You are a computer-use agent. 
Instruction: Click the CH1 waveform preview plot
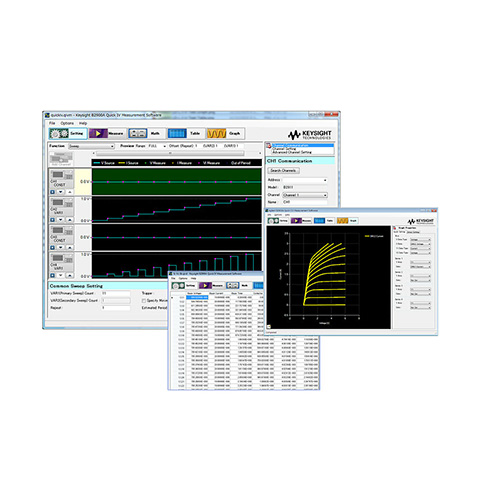point(177,182)
